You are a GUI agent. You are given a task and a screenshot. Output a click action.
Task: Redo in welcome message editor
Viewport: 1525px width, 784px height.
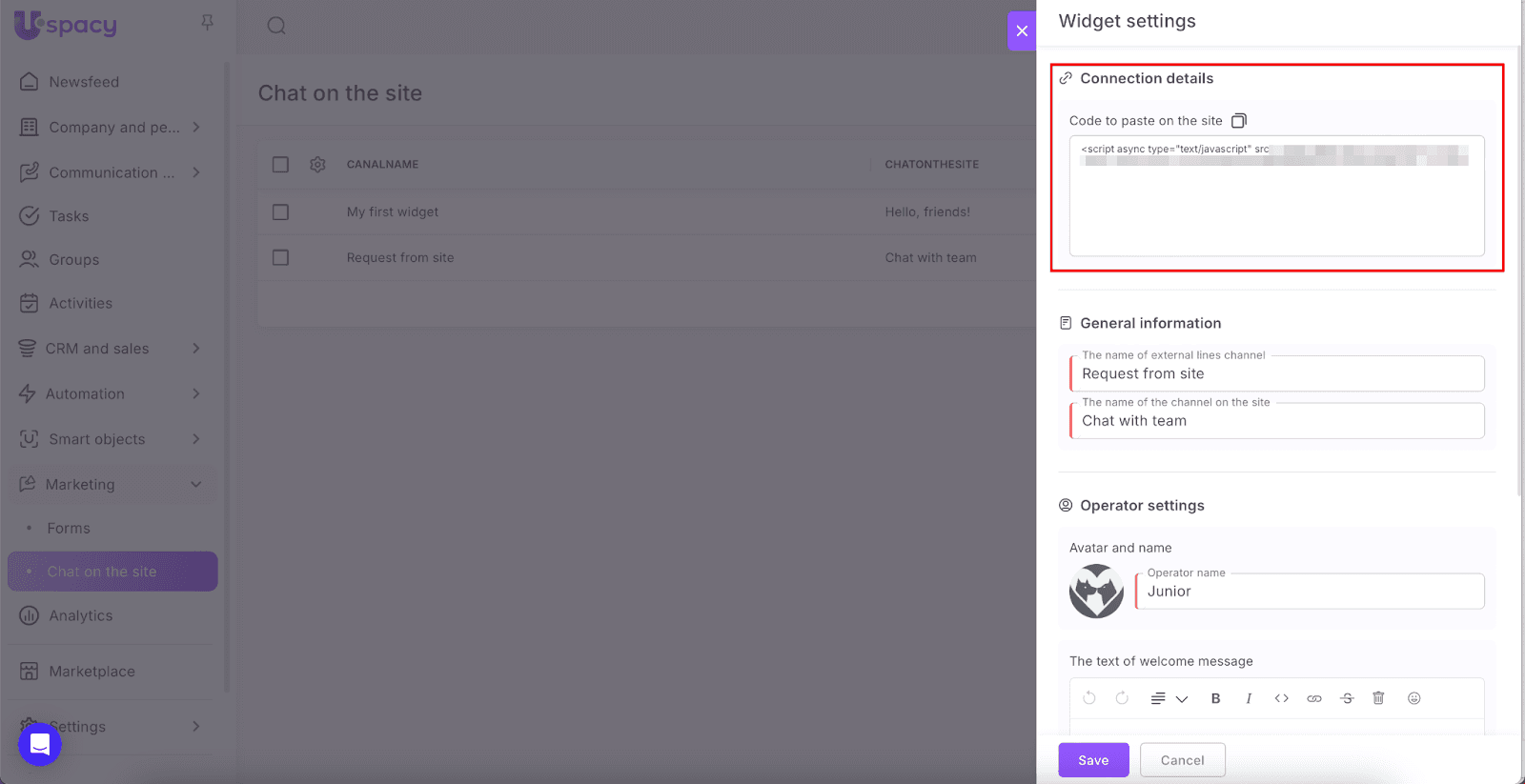[1122, 698]
